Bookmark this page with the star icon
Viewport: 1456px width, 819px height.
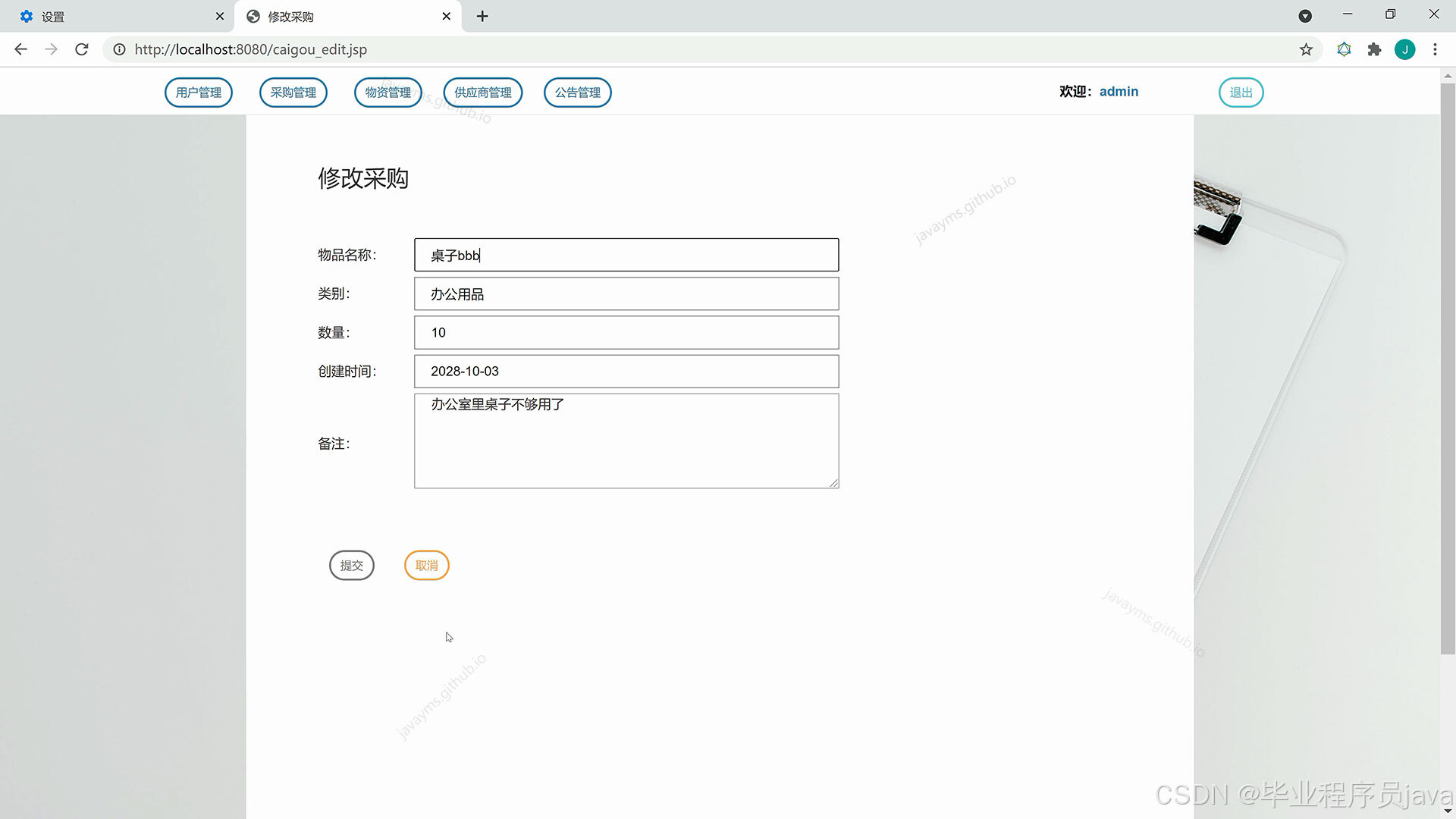click(x=1306, y=49)
